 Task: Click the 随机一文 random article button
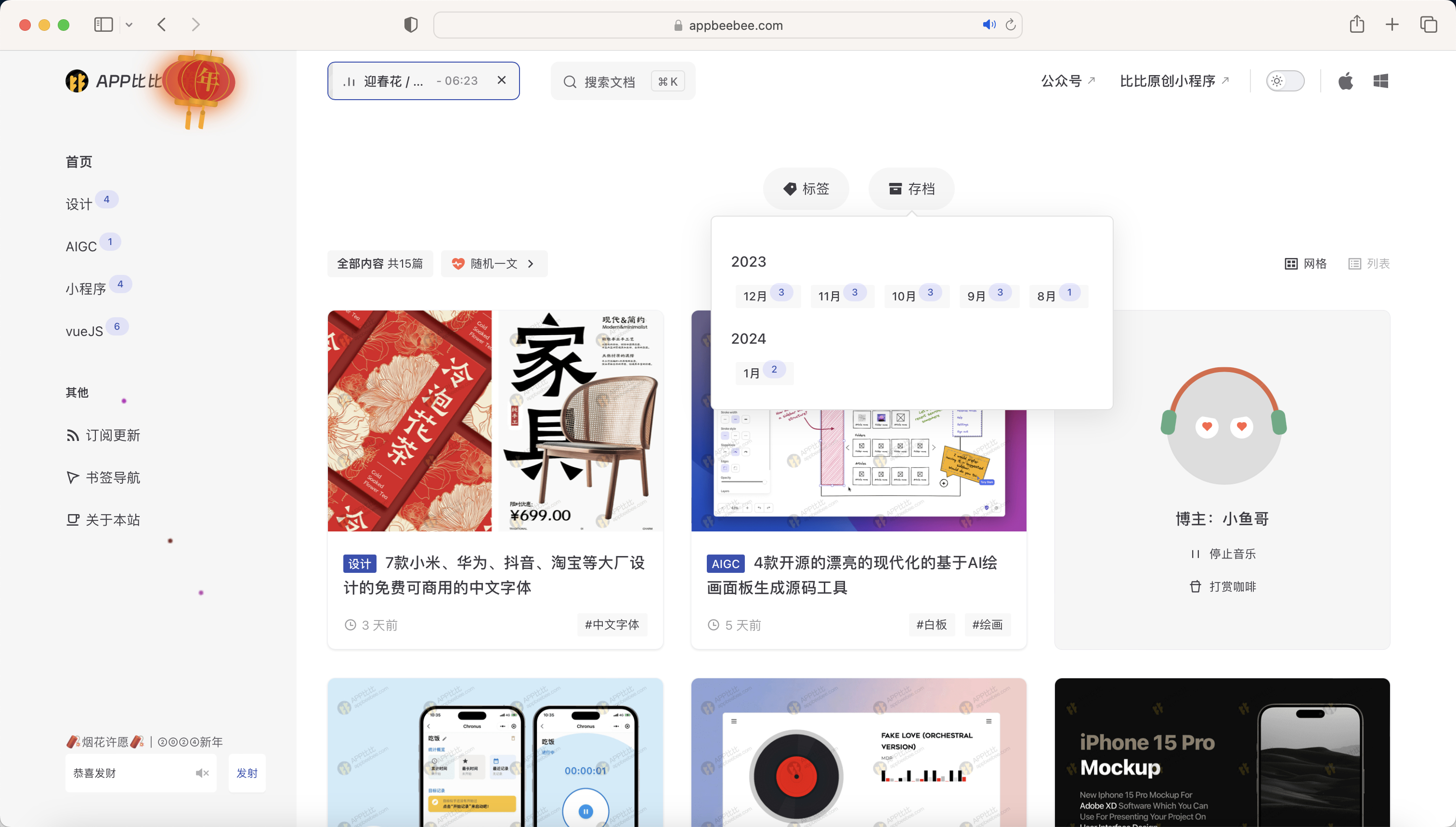[494, 263]
